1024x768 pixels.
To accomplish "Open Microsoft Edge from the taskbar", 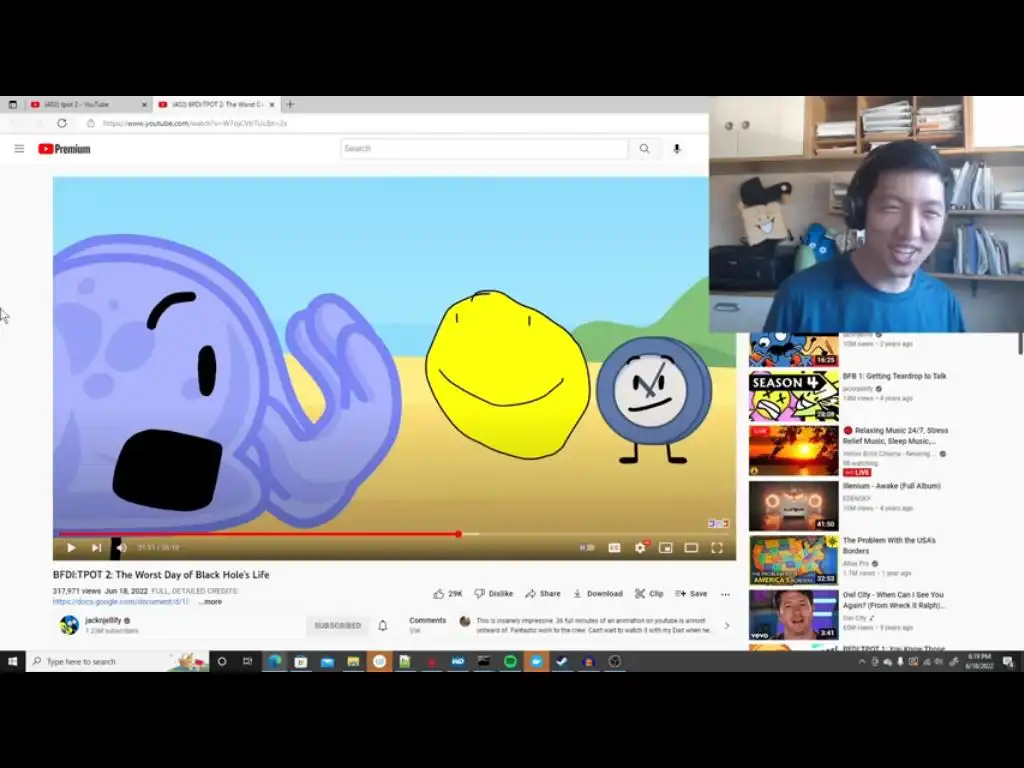I will tap(274, 662).
